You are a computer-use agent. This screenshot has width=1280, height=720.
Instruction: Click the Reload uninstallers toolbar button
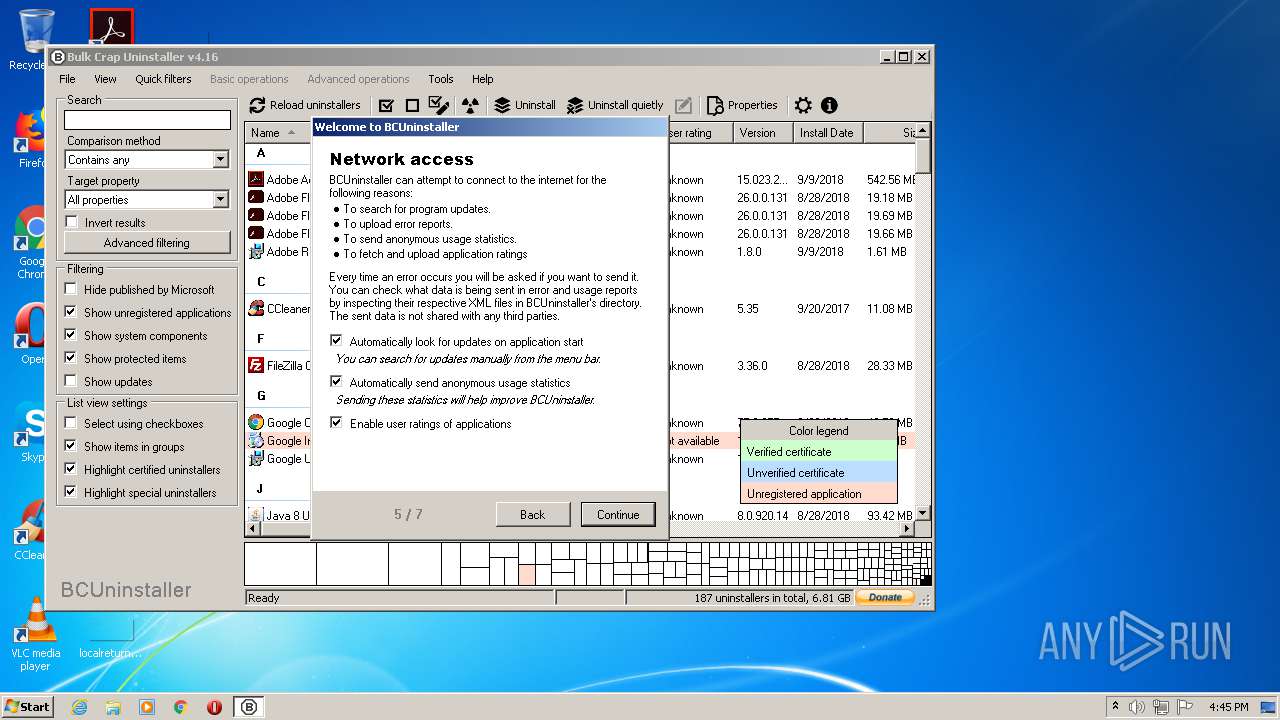coord(305,105)
